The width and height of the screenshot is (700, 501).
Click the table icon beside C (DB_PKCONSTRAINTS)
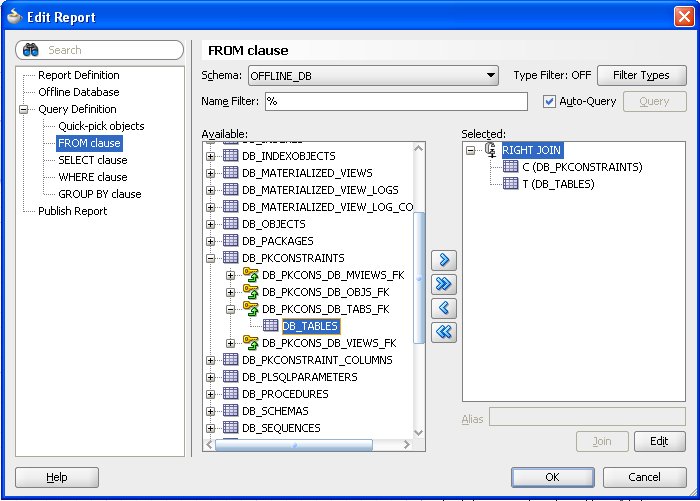point(510,167)
